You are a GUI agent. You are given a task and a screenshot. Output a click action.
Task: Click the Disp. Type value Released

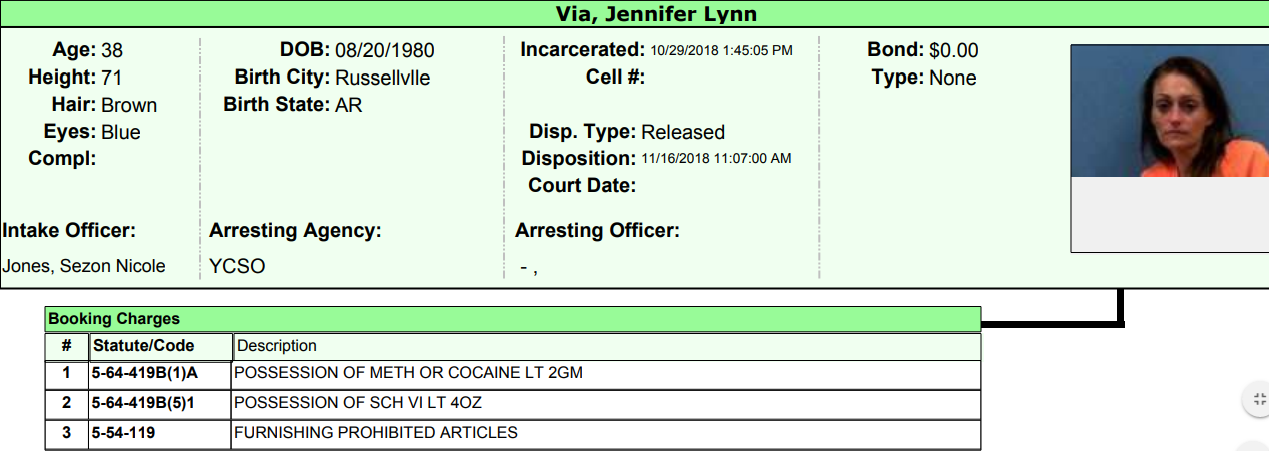[683, 132]
